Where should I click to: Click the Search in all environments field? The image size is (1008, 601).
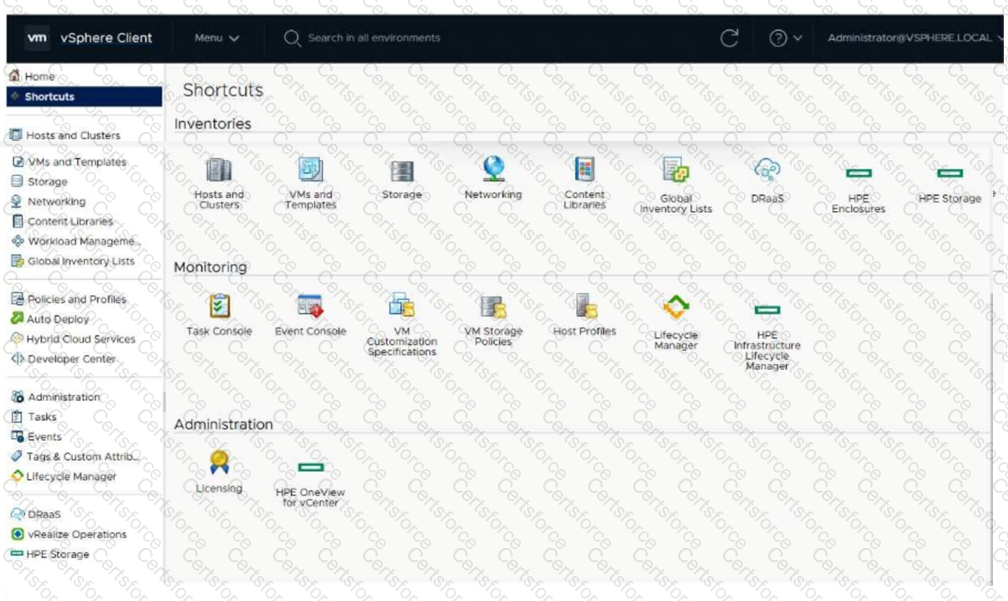[x=373, y=38]
